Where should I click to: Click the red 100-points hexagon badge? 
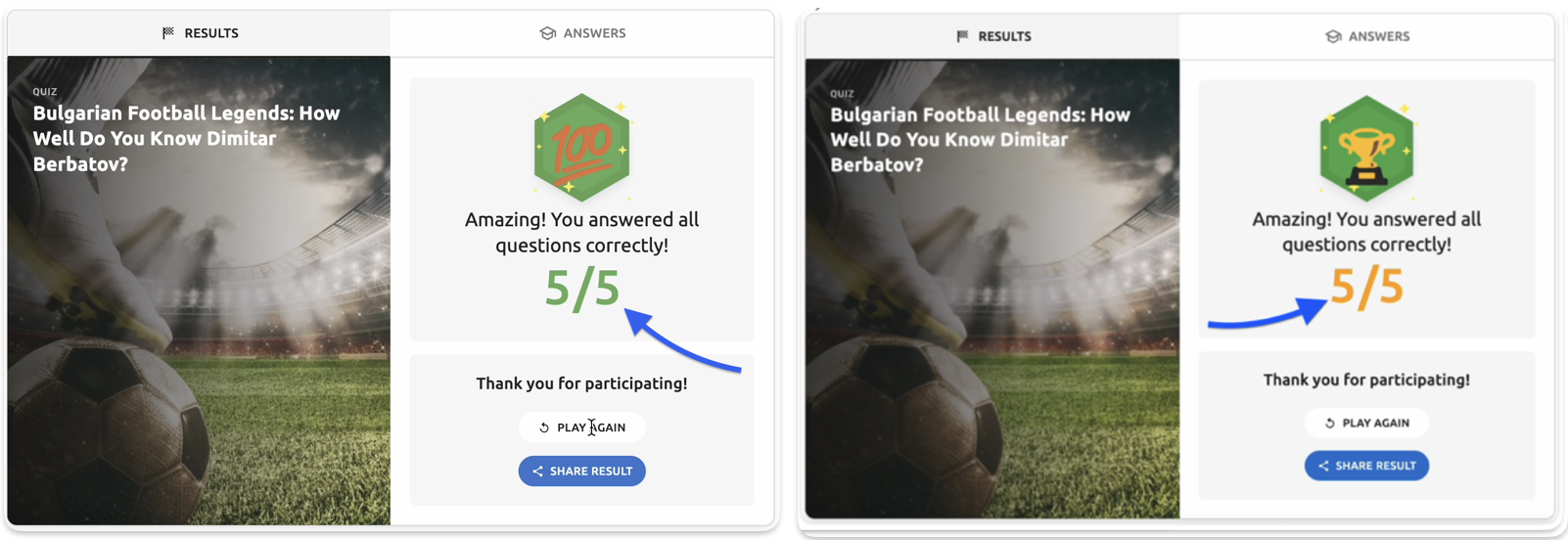pos(581,148)
